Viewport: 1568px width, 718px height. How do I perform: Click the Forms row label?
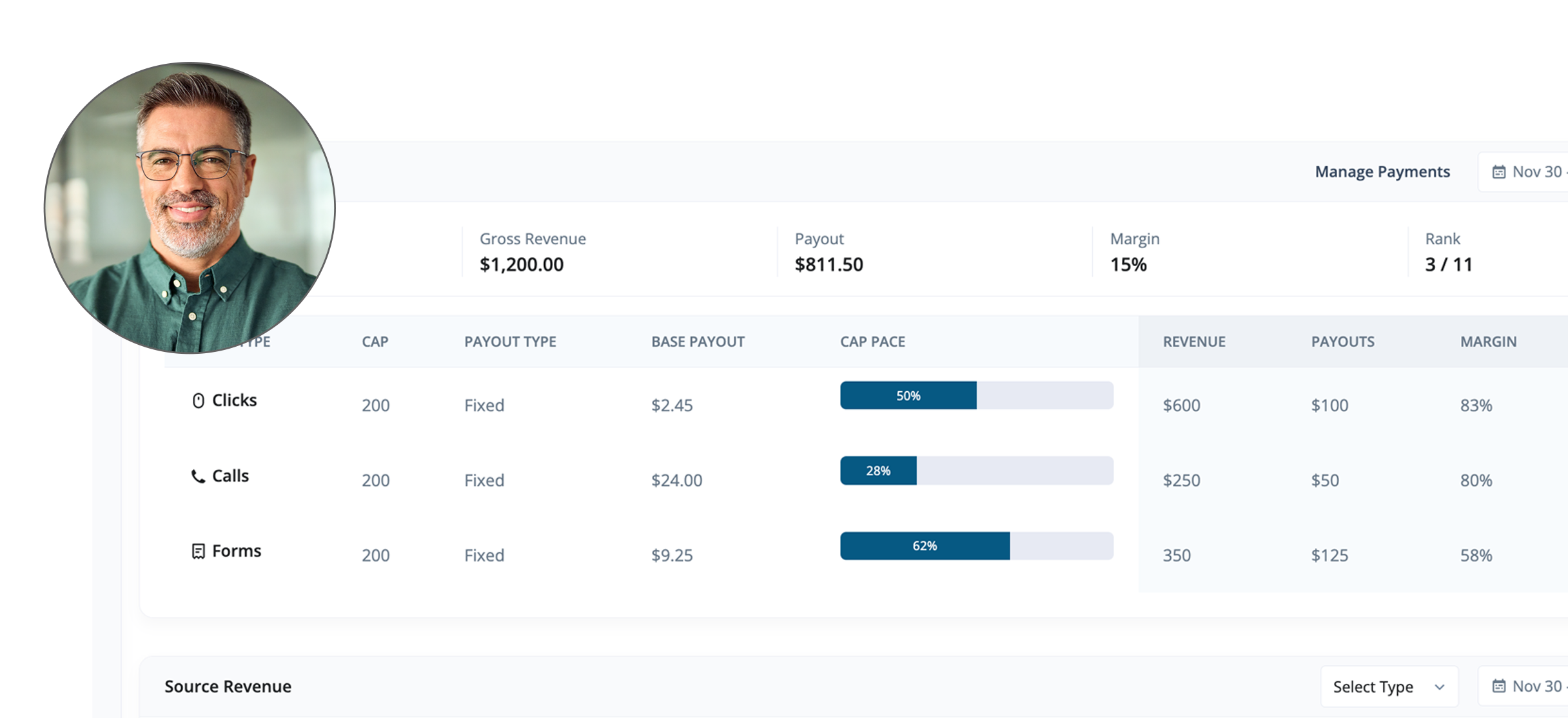coord(237,551)
